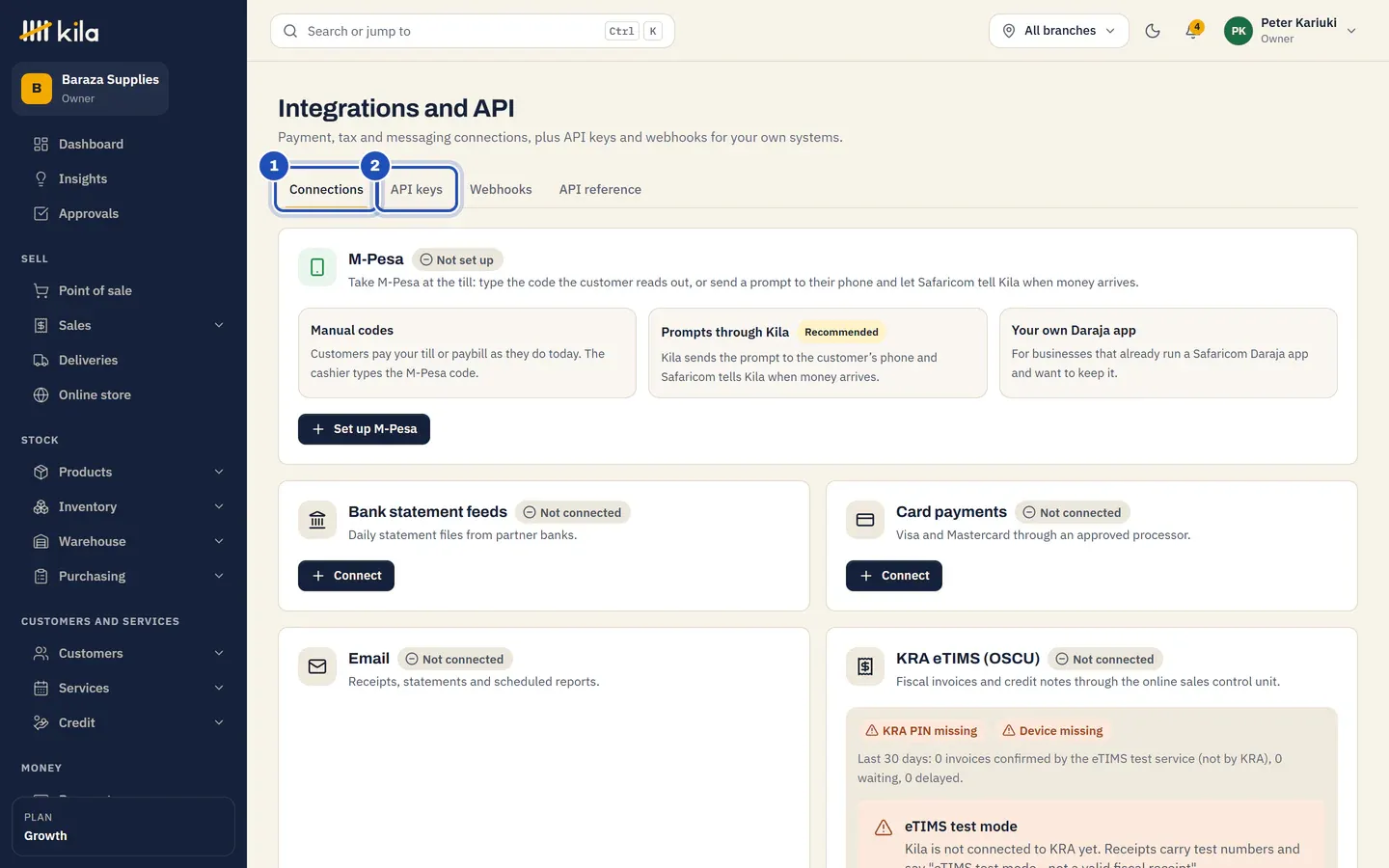Click the Sales receipt icon
1389x868 pixels.
tap(41, 325)
